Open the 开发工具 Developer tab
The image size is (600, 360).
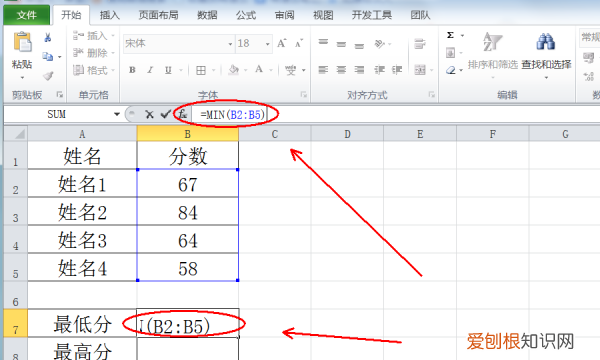[371, 15]
